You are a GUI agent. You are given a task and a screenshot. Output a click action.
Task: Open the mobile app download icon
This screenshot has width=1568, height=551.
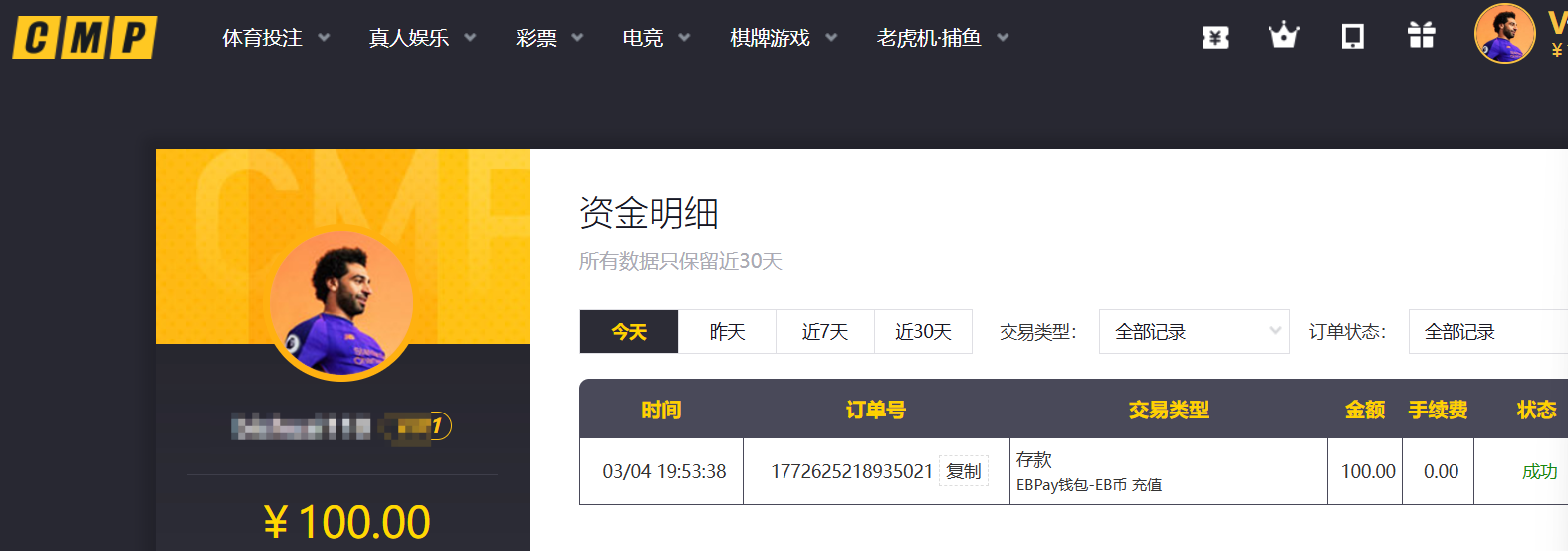click(1352, 37)
